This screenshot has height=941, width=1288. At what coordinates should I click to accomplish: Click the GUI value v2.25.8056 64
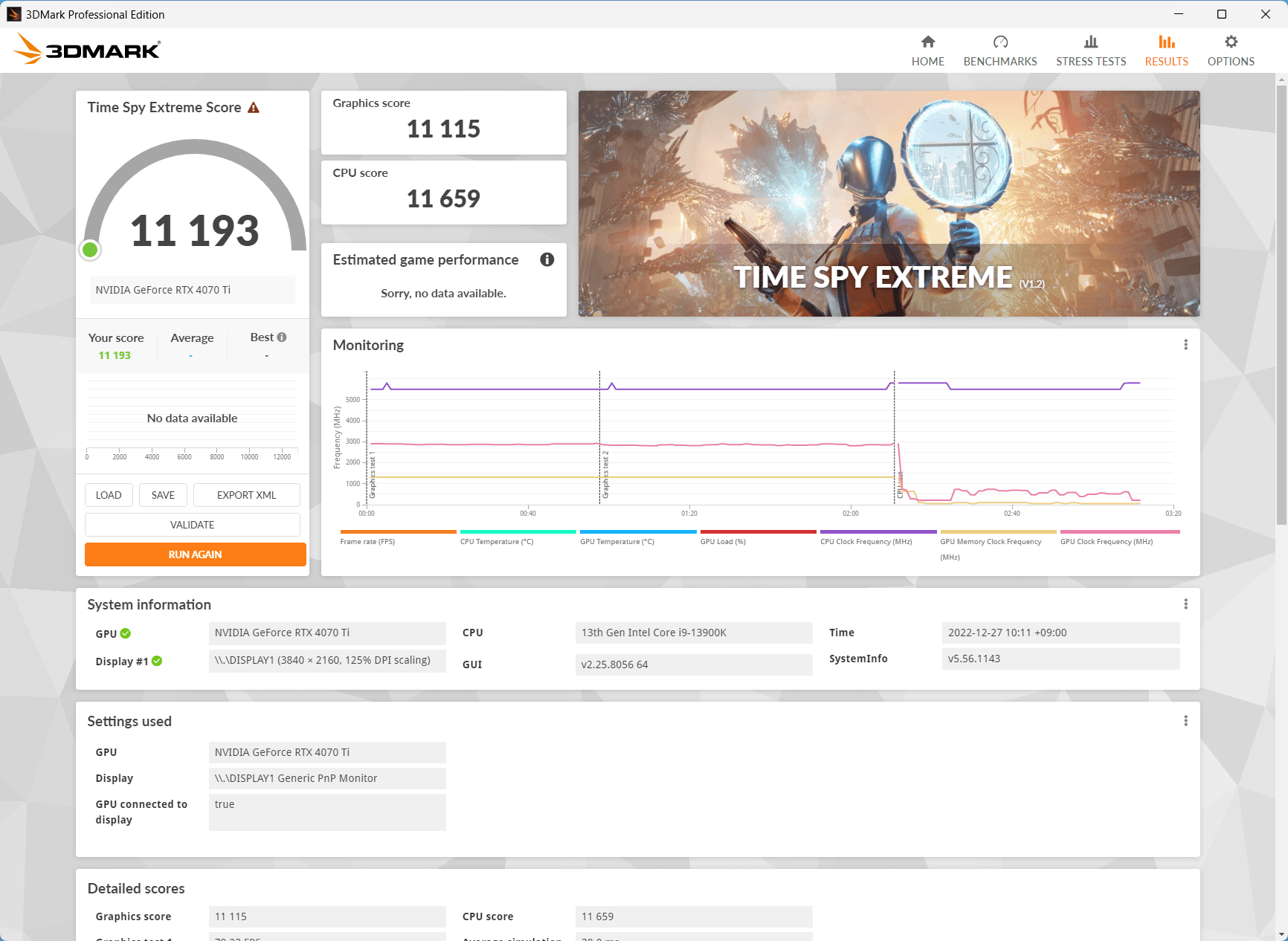694,664
